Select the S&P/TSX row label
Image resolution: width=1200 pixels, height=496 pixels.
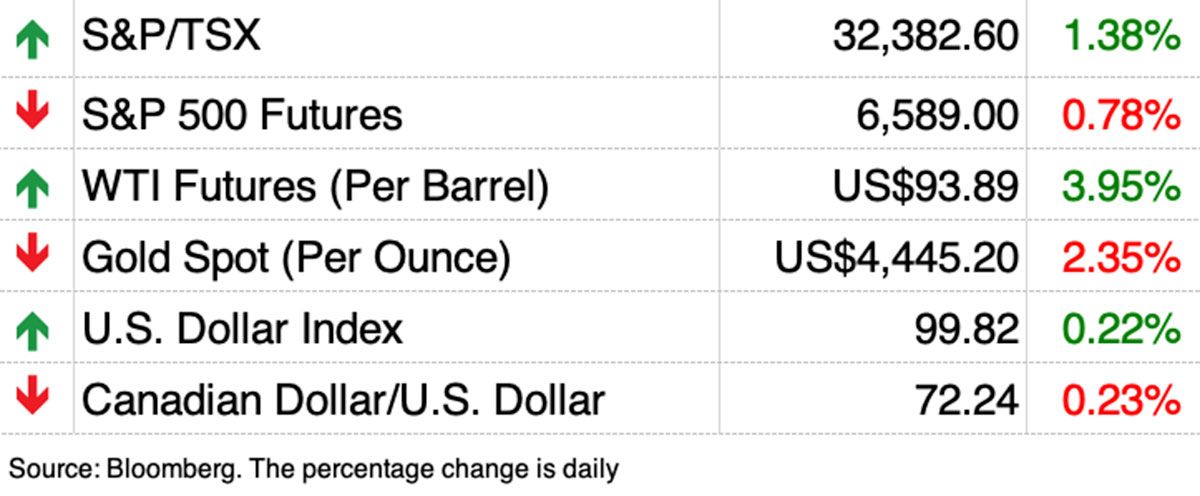pyautogui.click(x=171, y=38)
